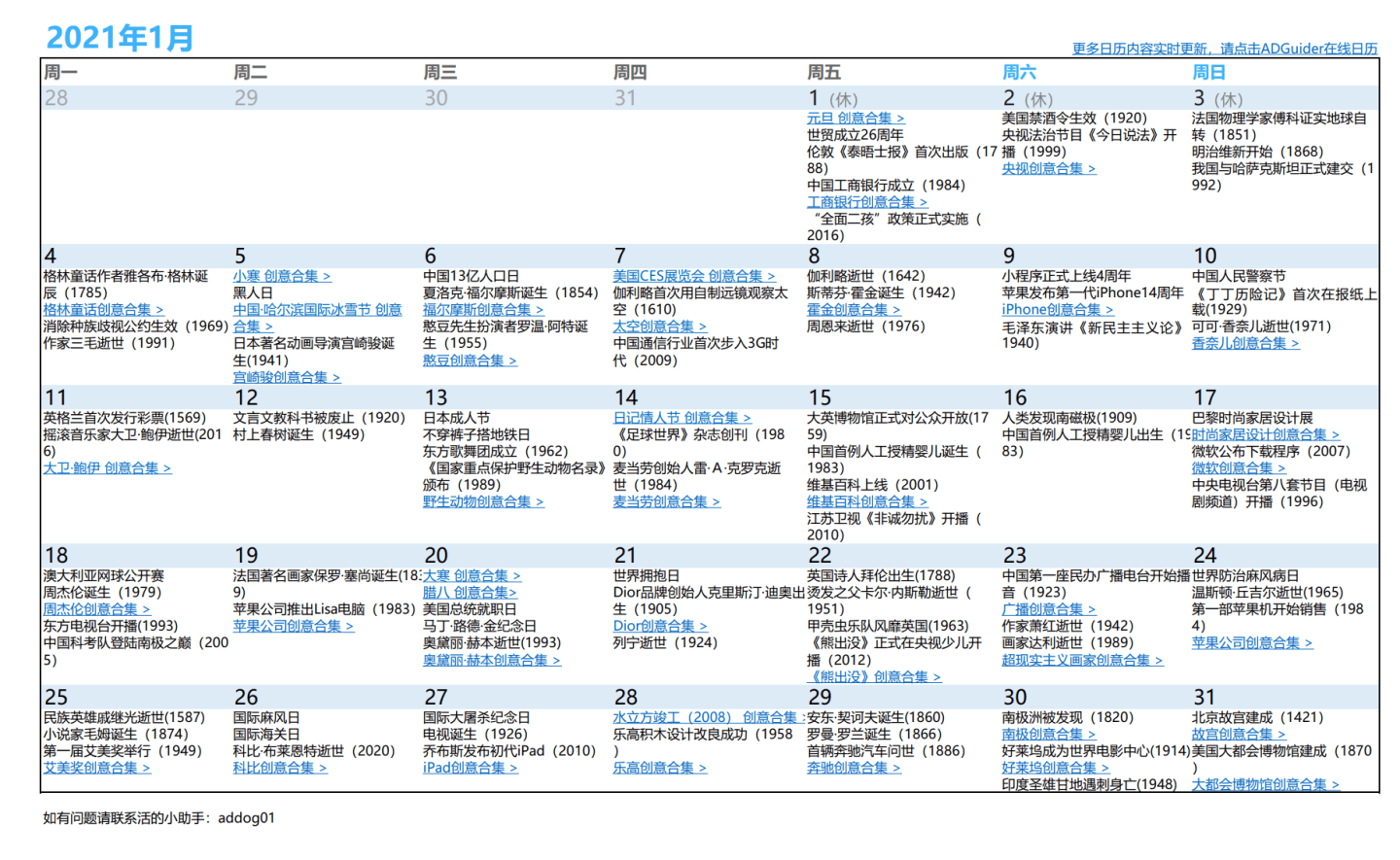Open the 宫崎骏创意合集 link
This screenshot has width=1400, height=860.
point(287,377)
